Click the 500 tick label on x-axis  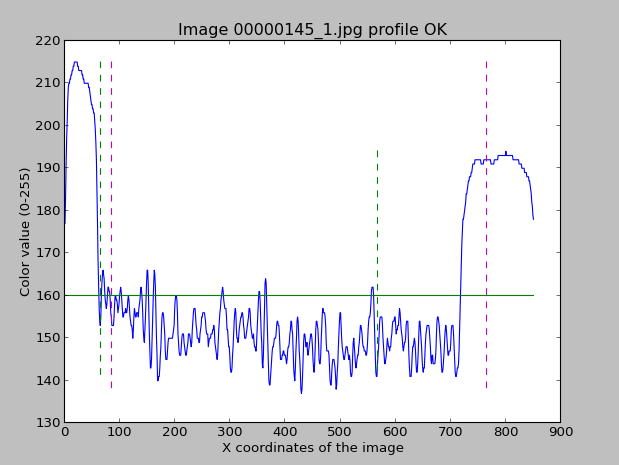click(x=340, y=432)
